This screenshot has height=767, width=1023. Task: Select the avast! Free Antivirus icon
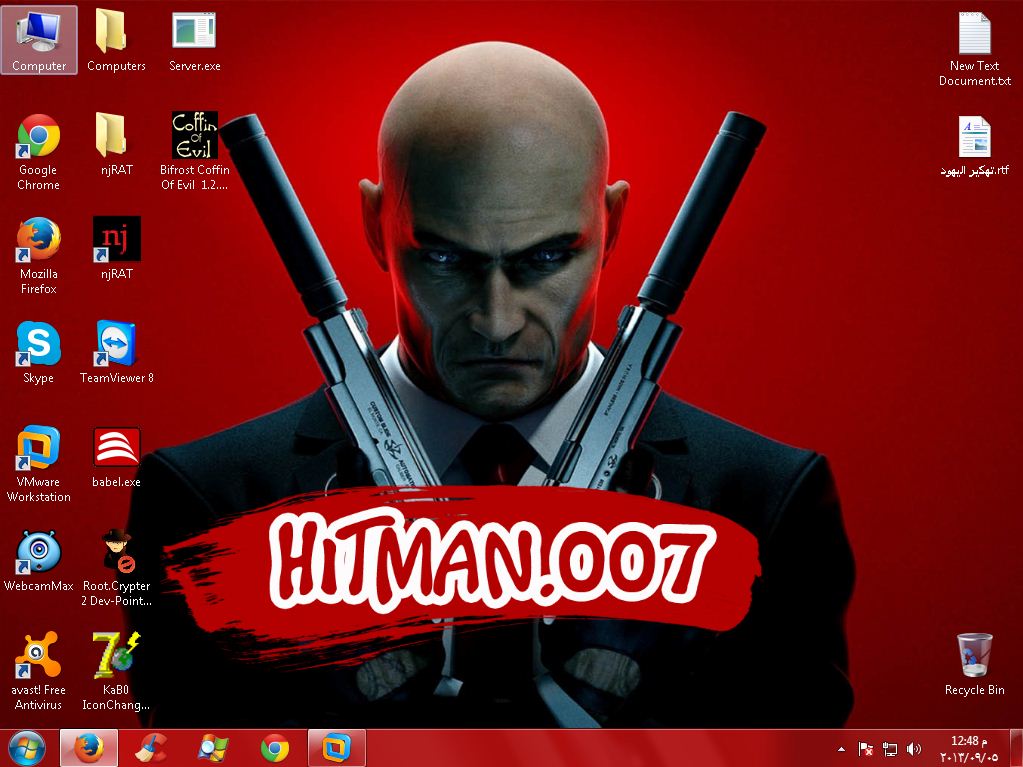pos(38,657)
